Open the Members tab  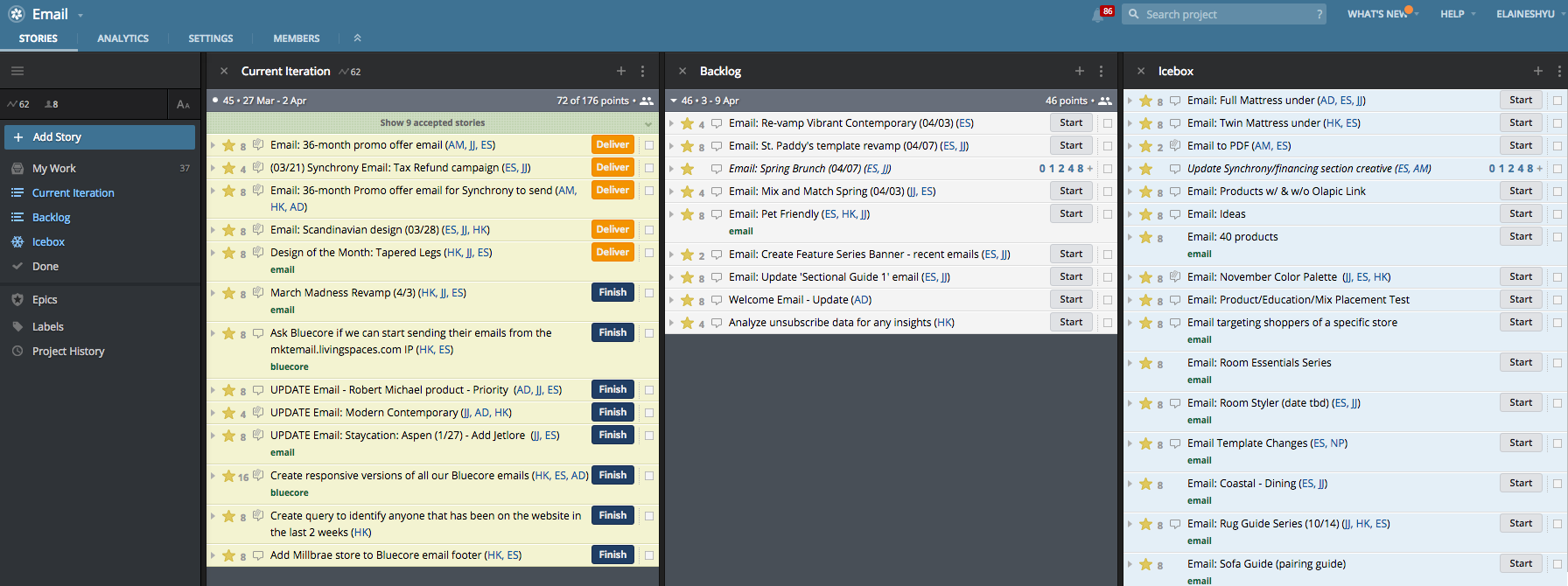(296, 38)
